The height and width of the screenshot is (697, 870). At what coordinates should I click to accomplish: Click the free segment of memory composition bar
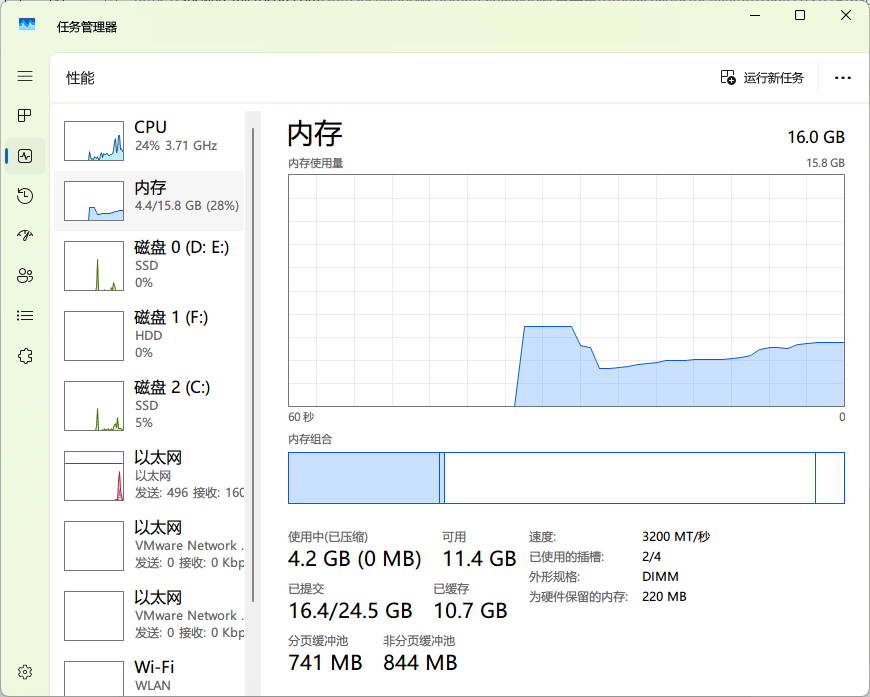tap(830, 478)
